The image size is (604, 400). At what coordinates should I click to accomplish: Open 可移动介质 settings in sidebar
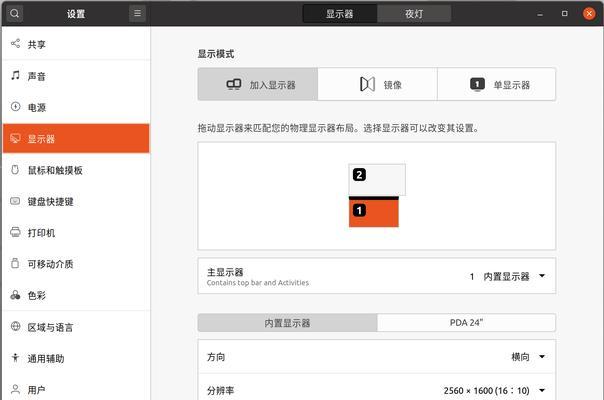pyautogui.click(x=76, y=264)
